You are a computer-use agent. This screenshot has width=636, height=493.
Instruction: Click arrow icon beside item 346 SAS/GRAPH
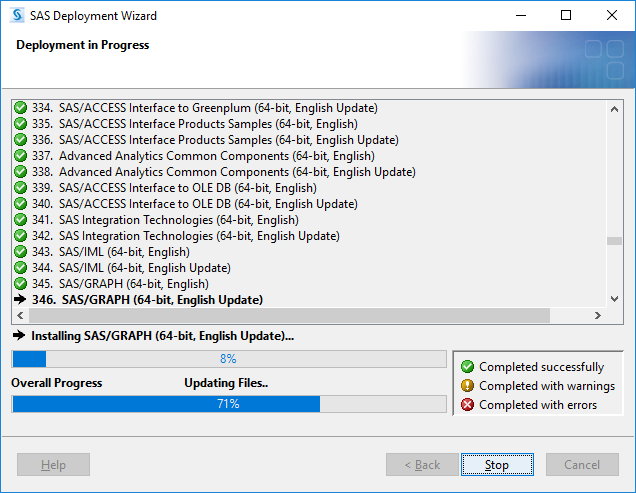click(19, 299)
